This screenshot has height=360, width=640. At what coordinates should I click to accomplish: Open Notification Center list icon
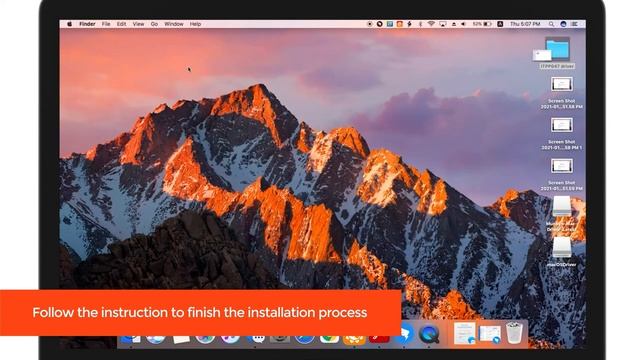575,24
